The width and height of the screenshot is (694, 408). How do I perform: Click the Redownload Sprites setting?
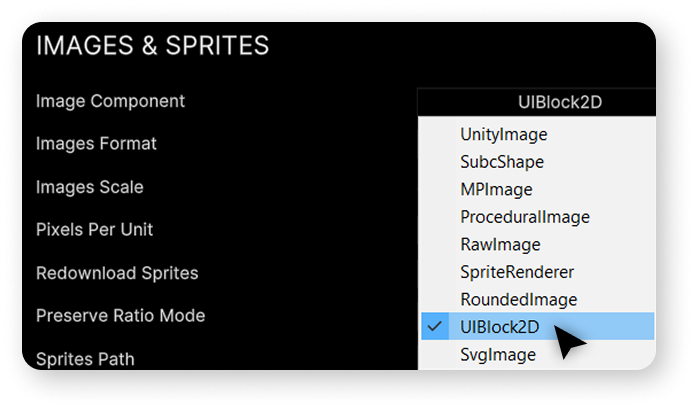pos(117,273)
